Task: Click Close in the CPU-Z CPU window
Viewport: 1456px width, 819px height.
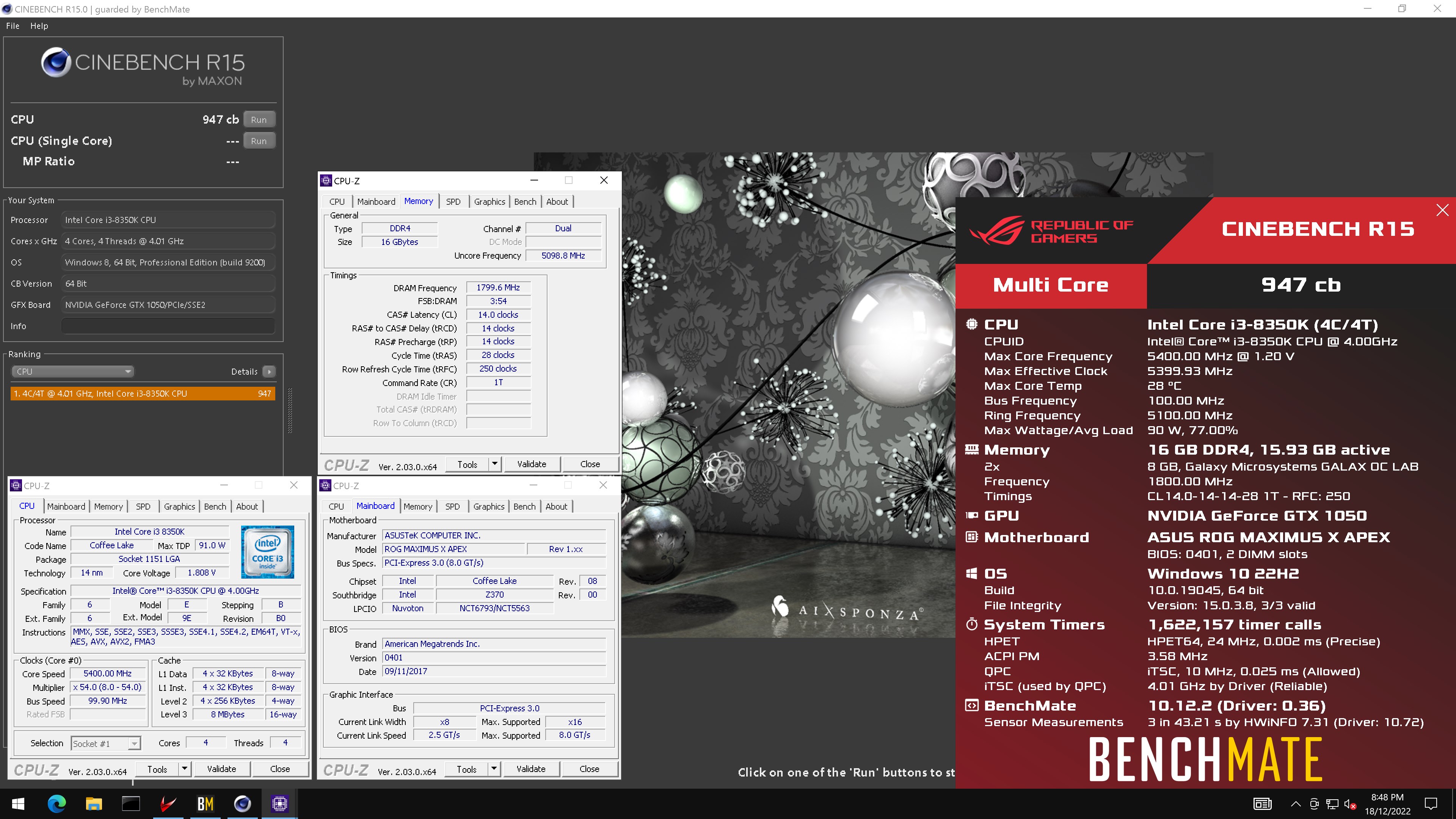Action: coord(280,769)
